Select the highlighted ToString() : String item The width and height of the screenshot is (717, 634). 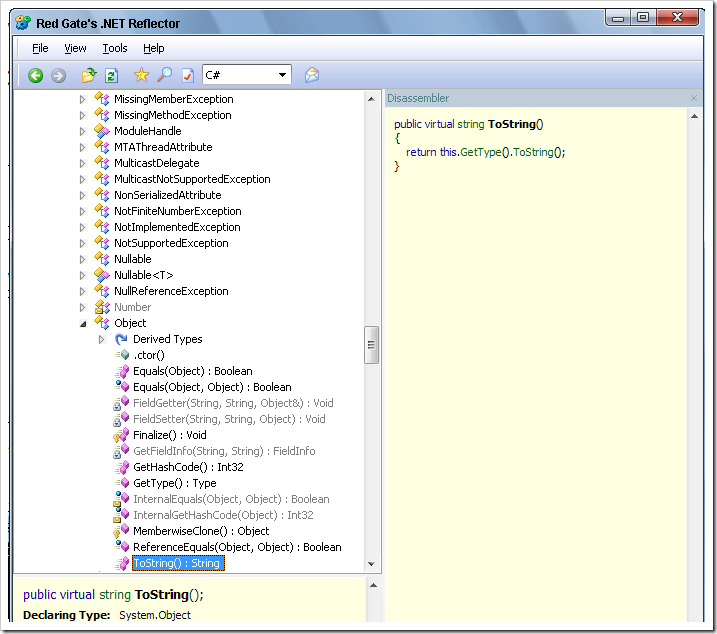coord(178,563)
